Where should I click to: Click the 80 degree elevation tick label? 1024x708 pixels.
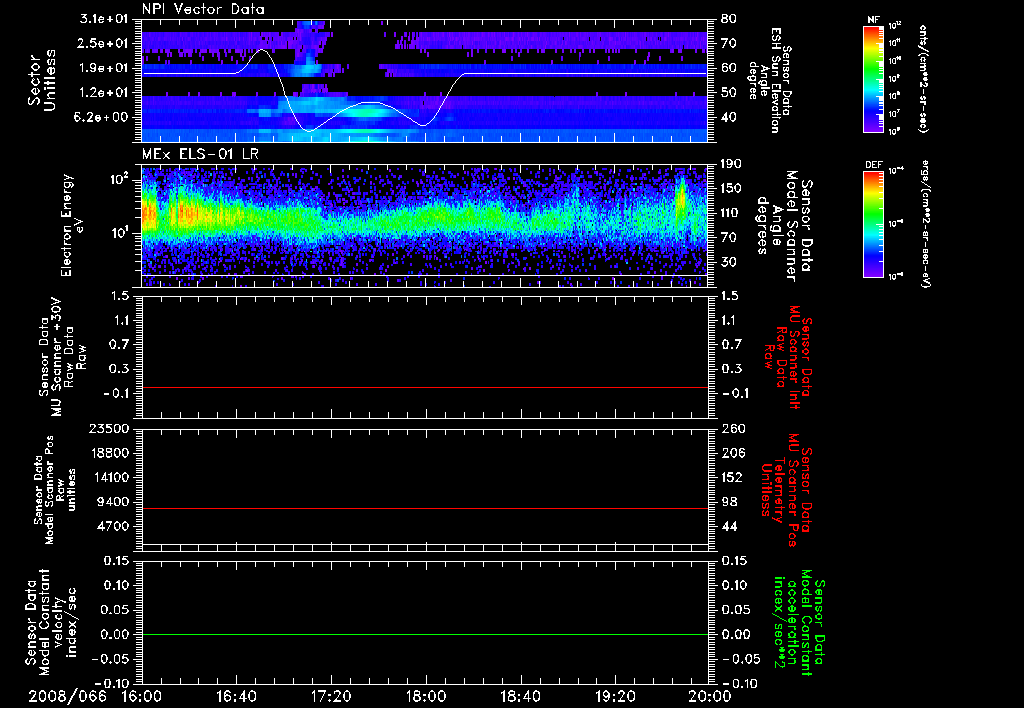click(729, 19)
